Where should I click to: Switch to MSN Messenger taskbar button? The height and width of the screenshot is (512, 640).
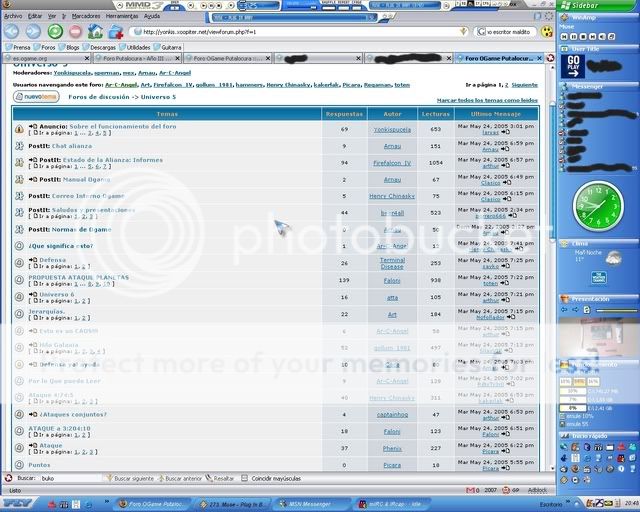312,504
